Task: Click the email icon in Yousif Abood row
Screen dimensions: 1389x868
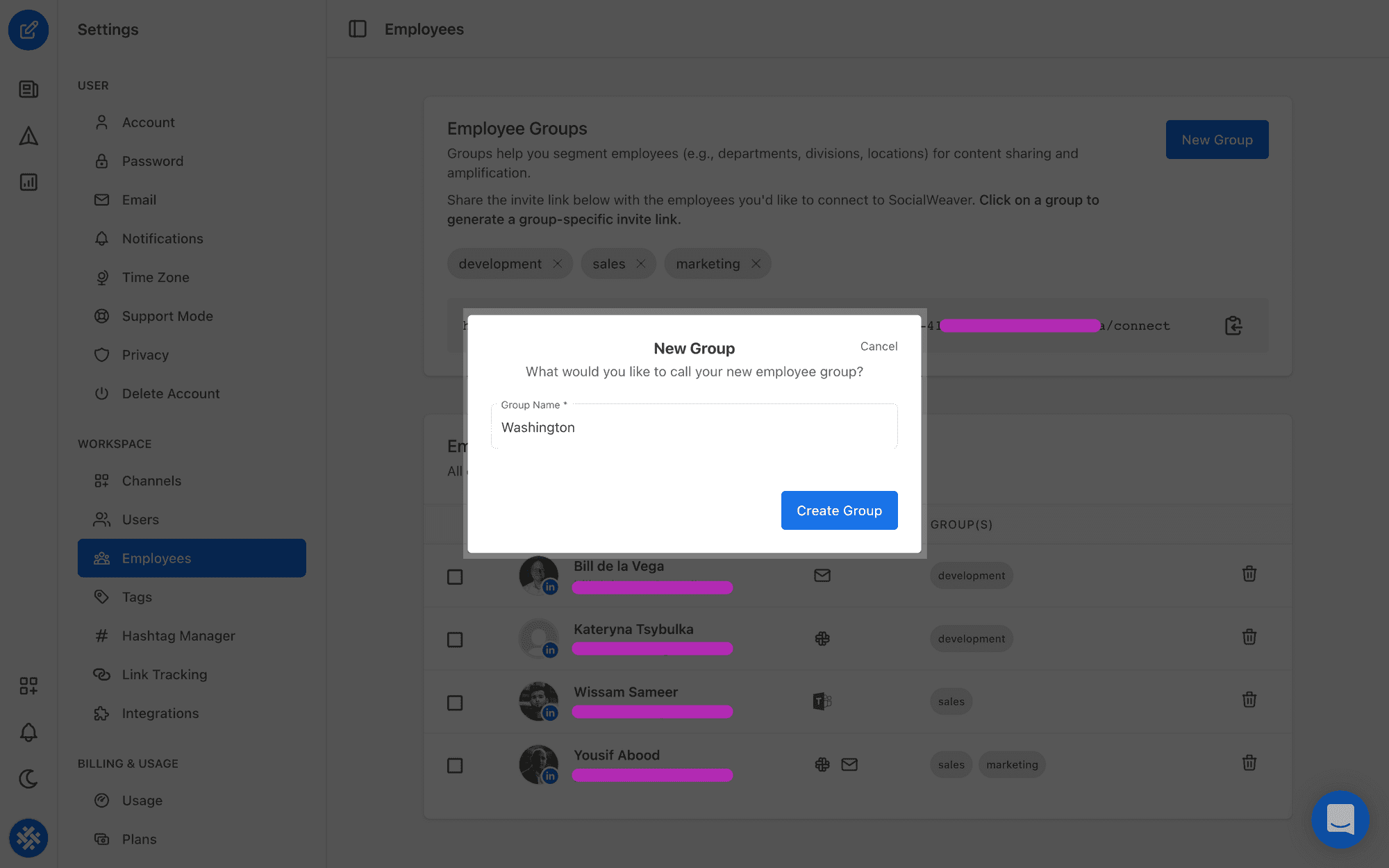Action: [x=849, y=765]
